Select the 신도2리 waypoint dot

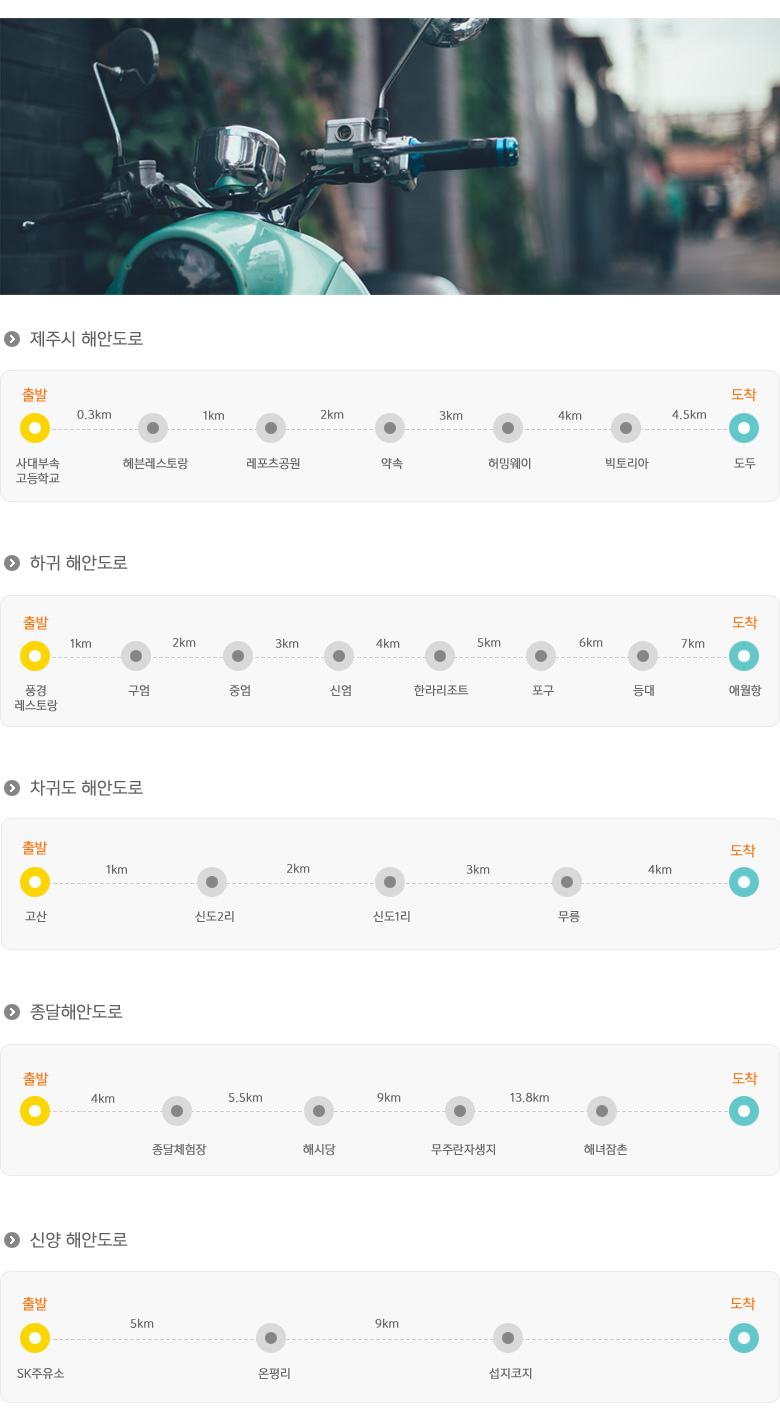point(212,882)
